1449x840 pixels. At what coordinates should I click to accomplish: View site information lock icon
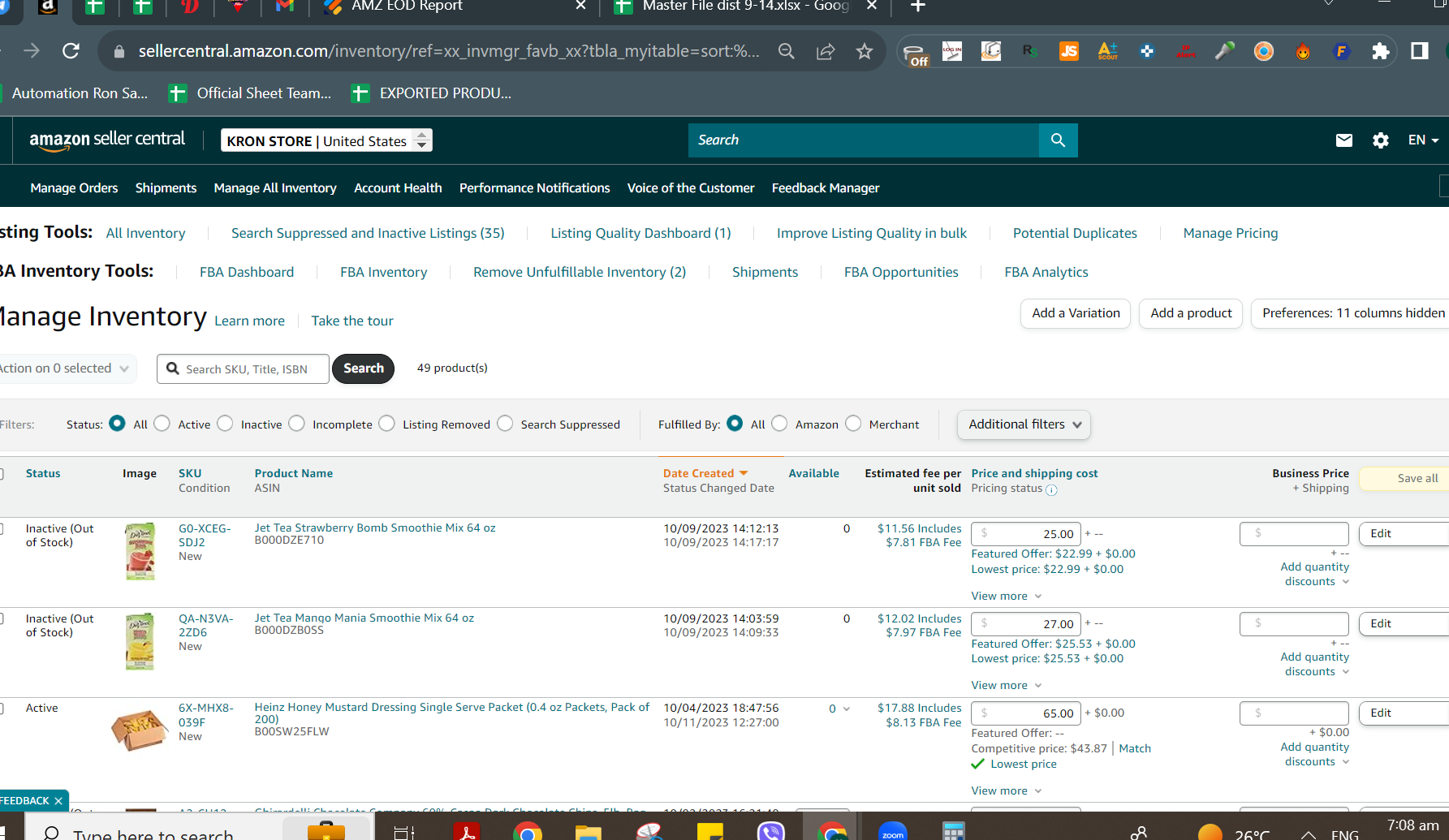[x=119, y=51]
